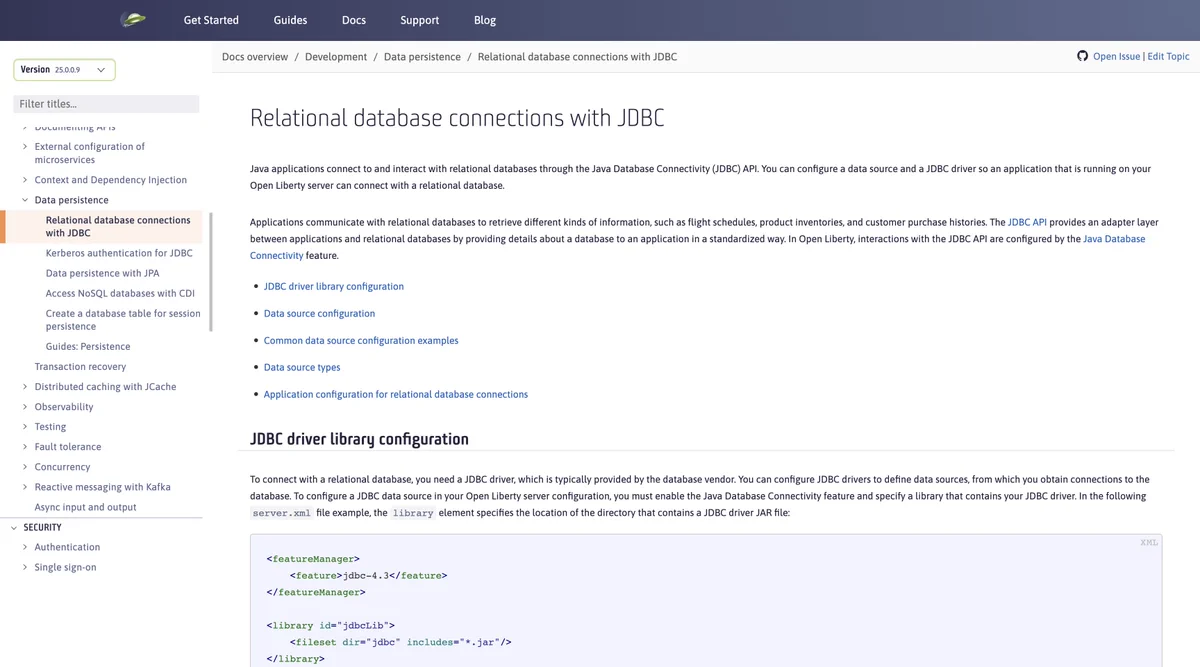Click the XML label on code block
Image resolution: width=1200 pixels, height=667 pixels.
(x=1149, y=543)
